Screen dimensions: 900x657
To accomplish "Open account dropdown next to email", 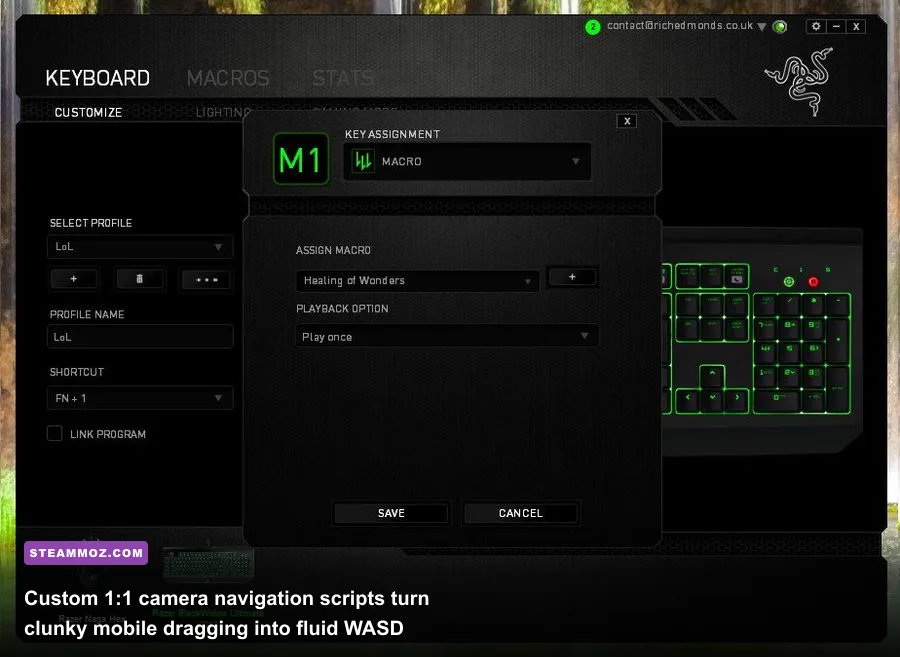I will 762,27.
